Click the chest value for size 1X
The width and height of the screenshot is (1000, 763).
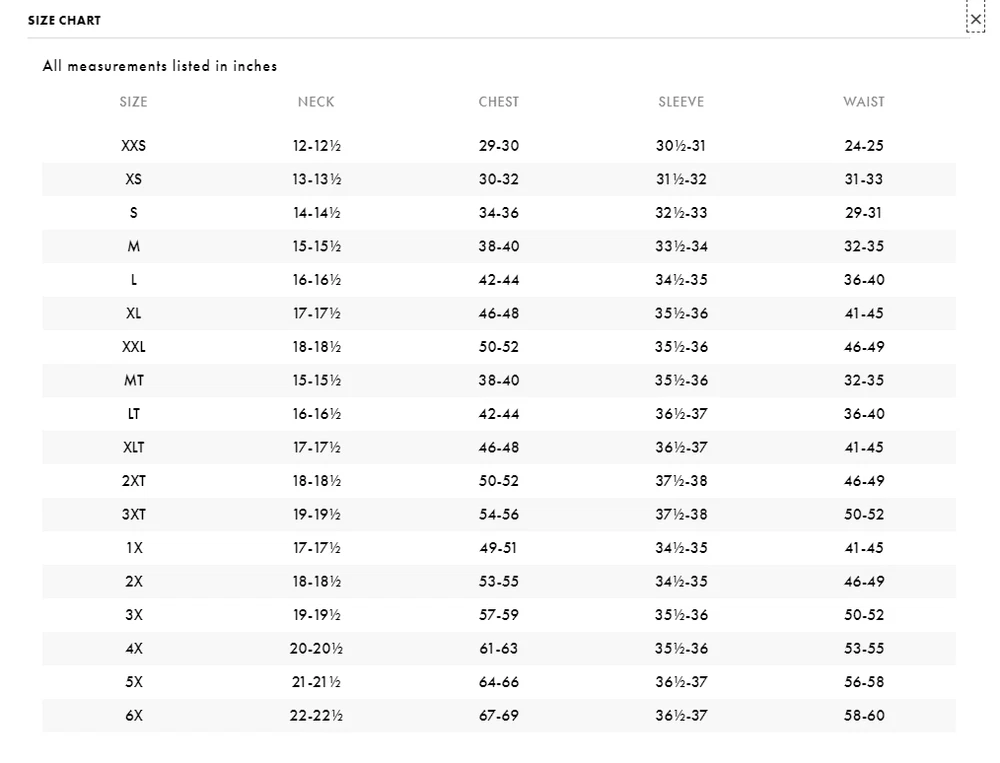coord(499,548)
